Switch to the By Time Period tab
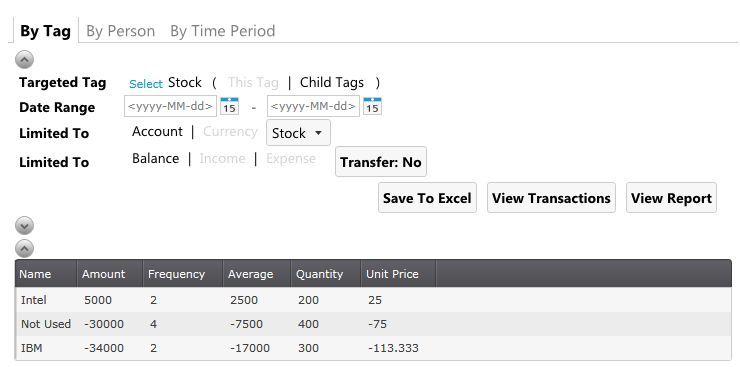 (x=222, y=31)
